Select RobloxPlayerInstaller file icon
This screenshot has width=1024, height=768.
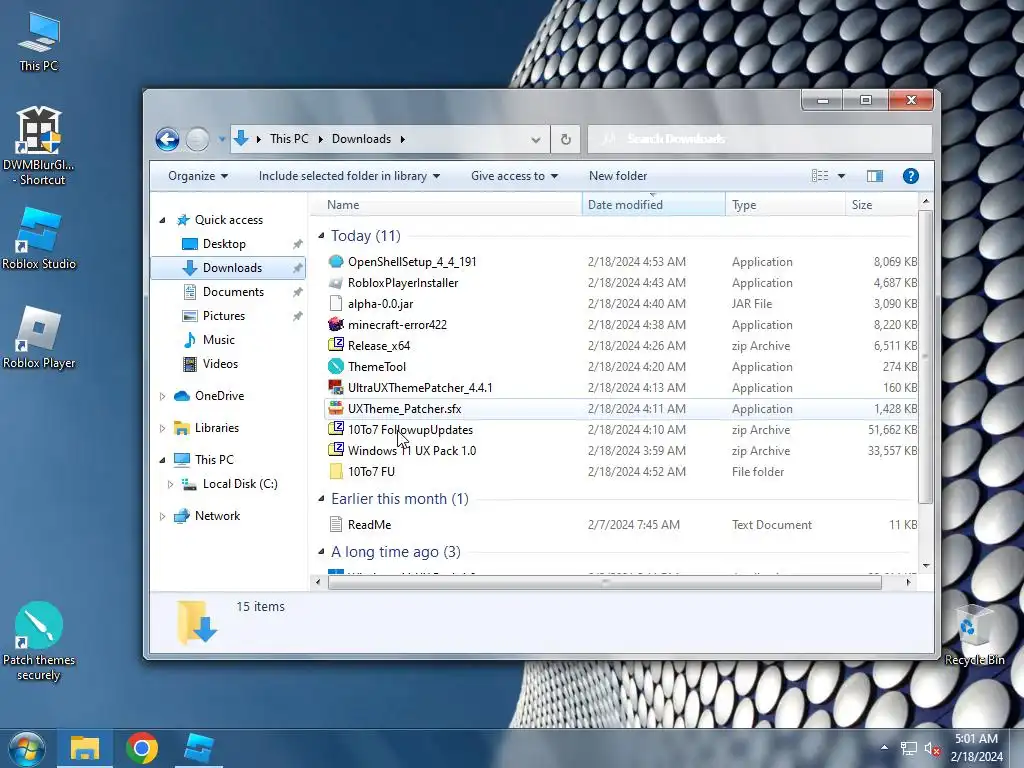(x=336, y=283)
